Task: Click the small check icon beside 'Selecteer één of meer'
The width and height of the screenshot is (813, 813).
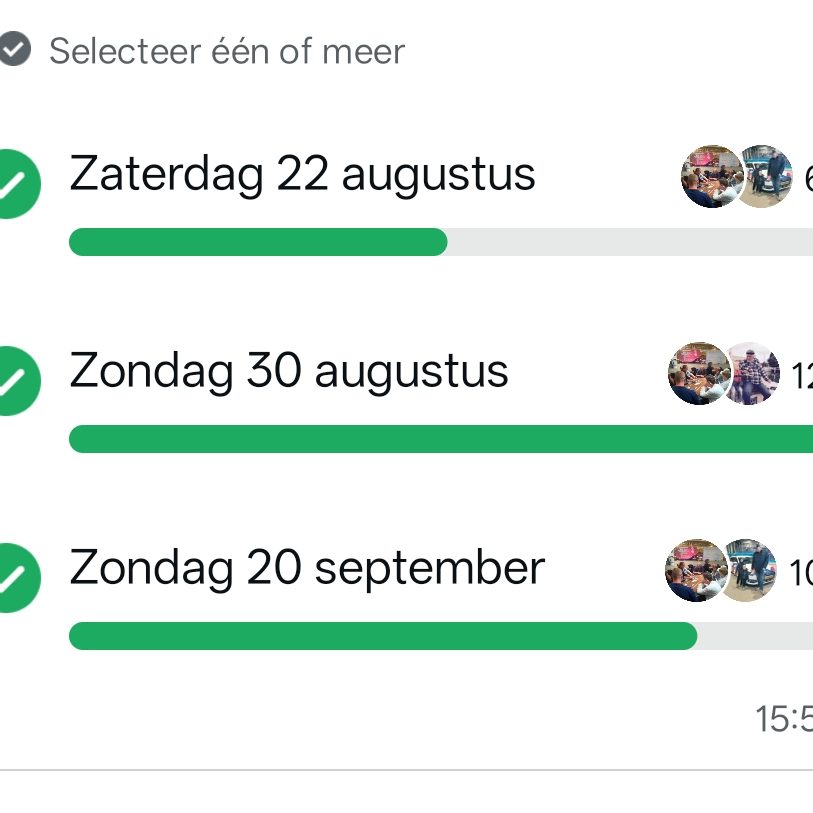Action: (14, 49)
